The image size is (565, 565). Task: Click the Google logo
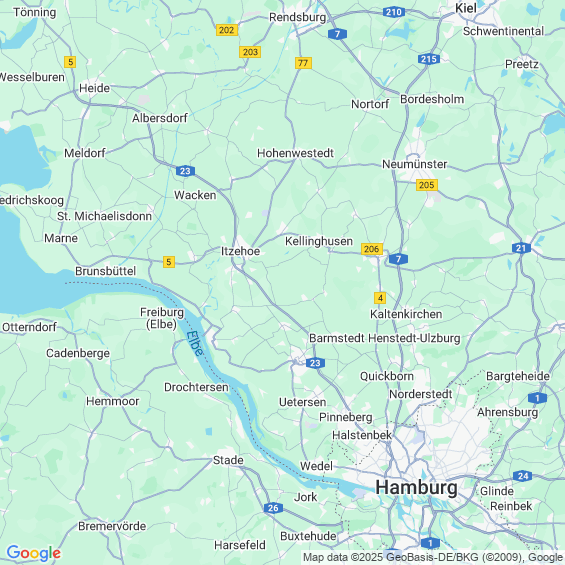coord(34,553)
